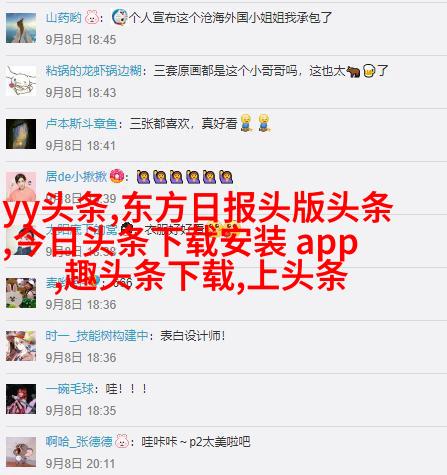The height and width of the screenshot is (475, 447).
Task: Click 时一_技能树构建中 avatar image
Action: (x=21, y=346)
